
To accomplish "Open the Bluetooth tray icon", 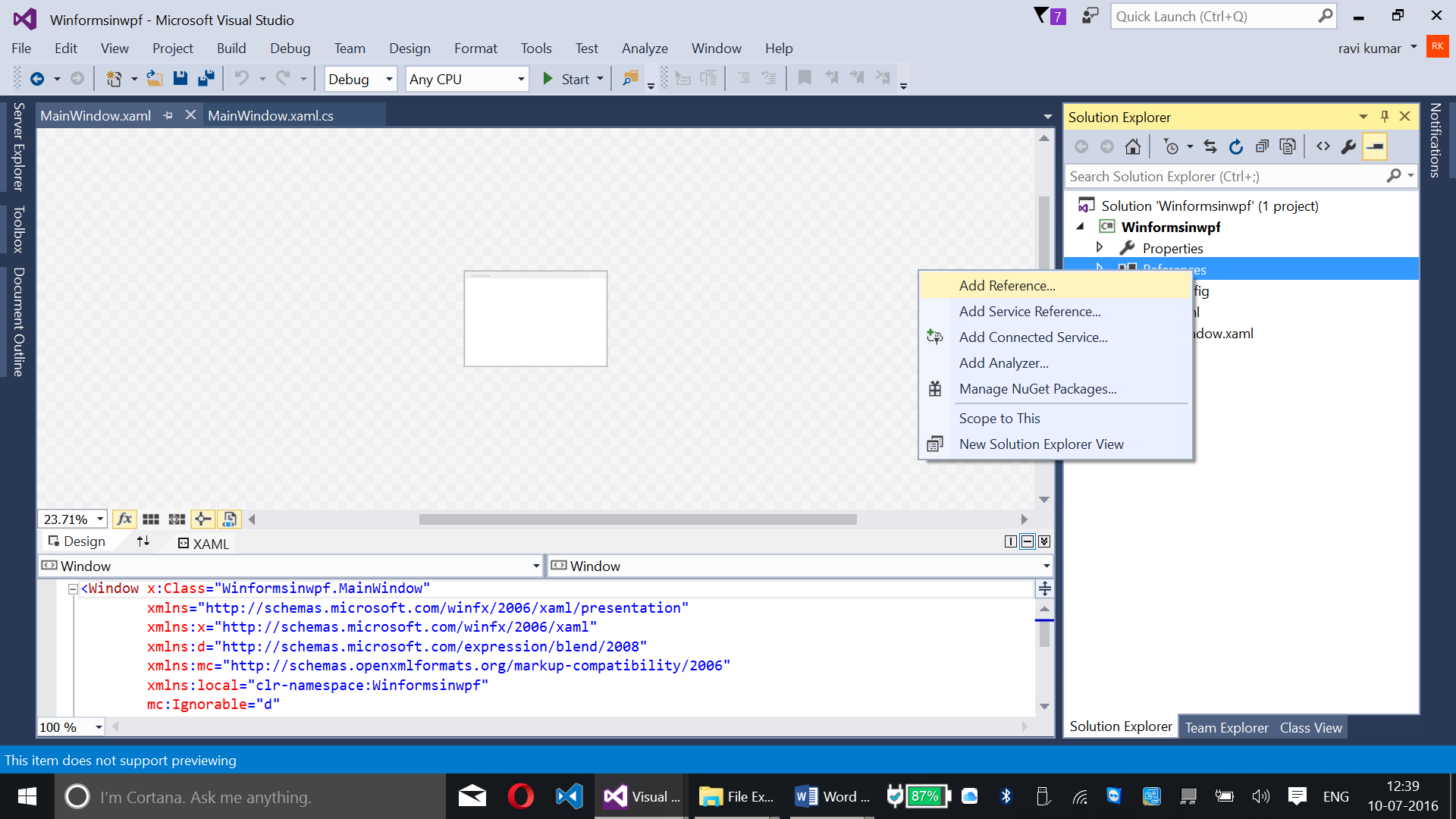I will pos(1006,796).
